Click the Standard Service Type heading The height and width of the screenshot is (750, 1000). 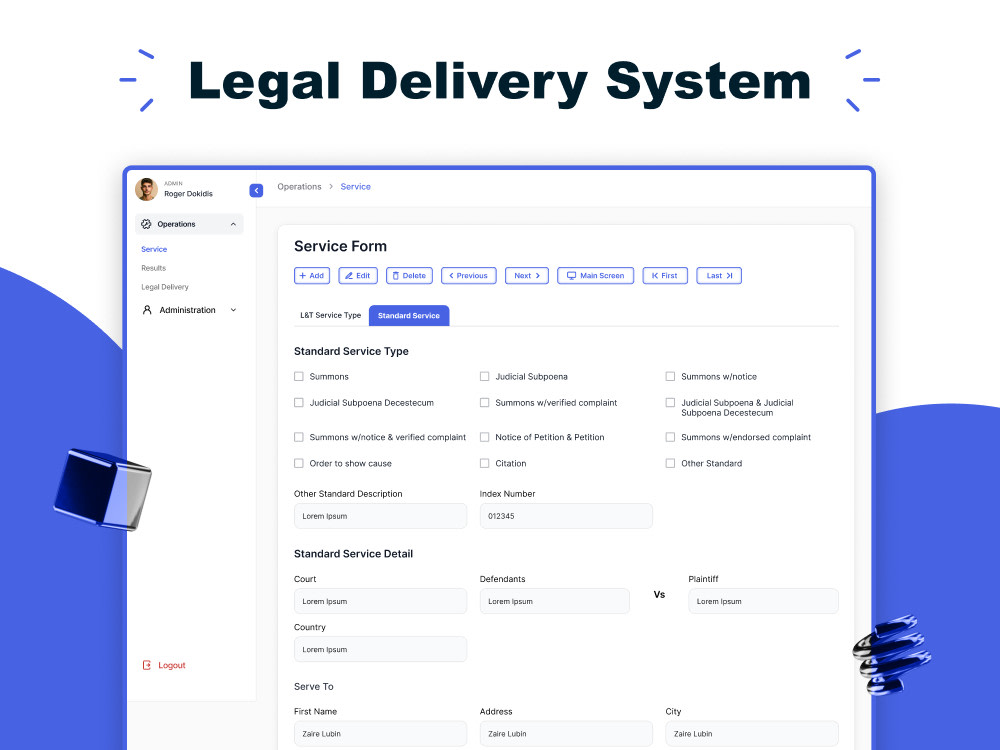pyautogui.click(x=351, y=351)
